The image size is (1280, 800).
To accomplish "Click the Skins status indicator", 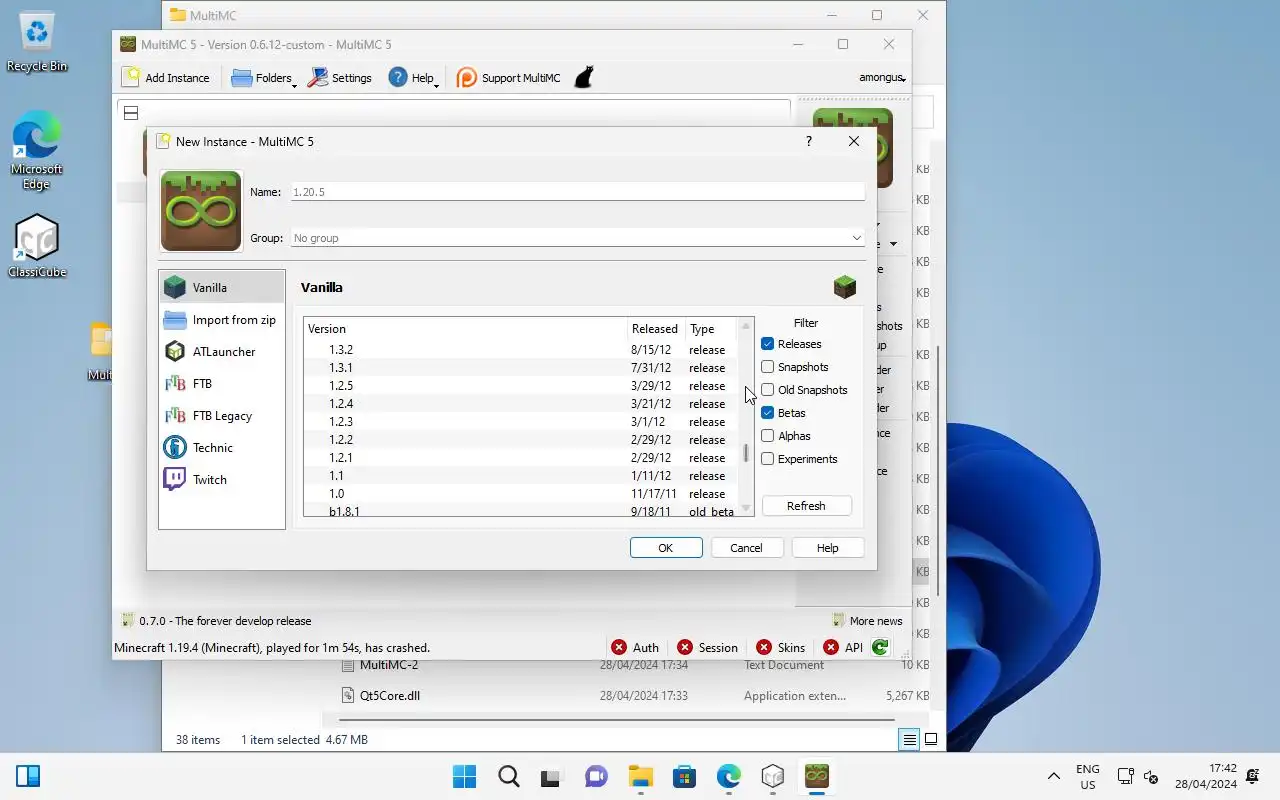I will tap(780, 648).
